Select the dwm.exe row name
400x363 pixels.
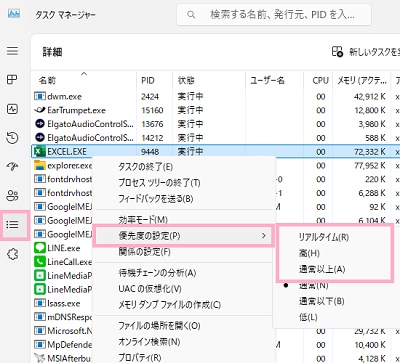click(64, 96)
